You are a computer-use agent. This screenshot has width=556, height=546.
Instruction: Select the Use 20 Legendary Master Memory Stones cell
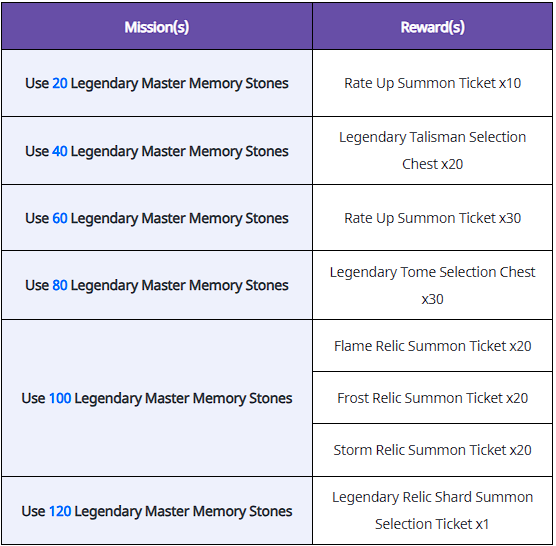[x=157, y=83]
